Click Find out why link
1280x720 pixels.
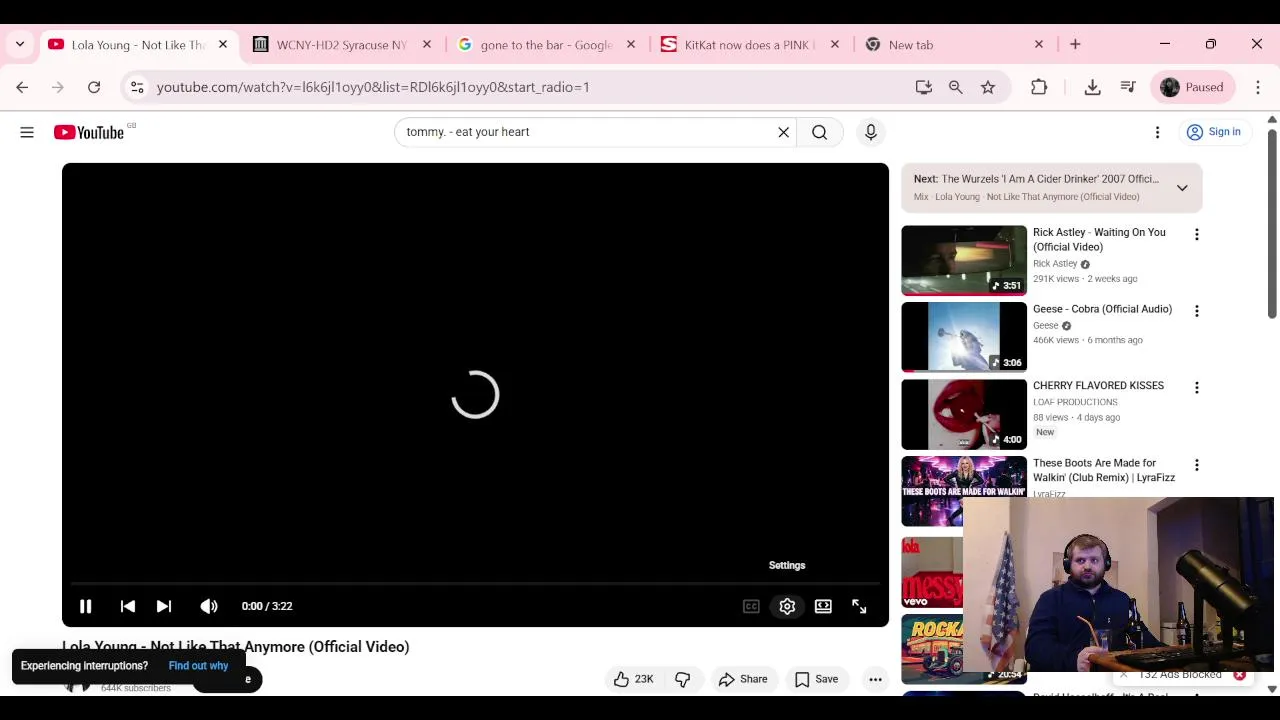(198, 666)
